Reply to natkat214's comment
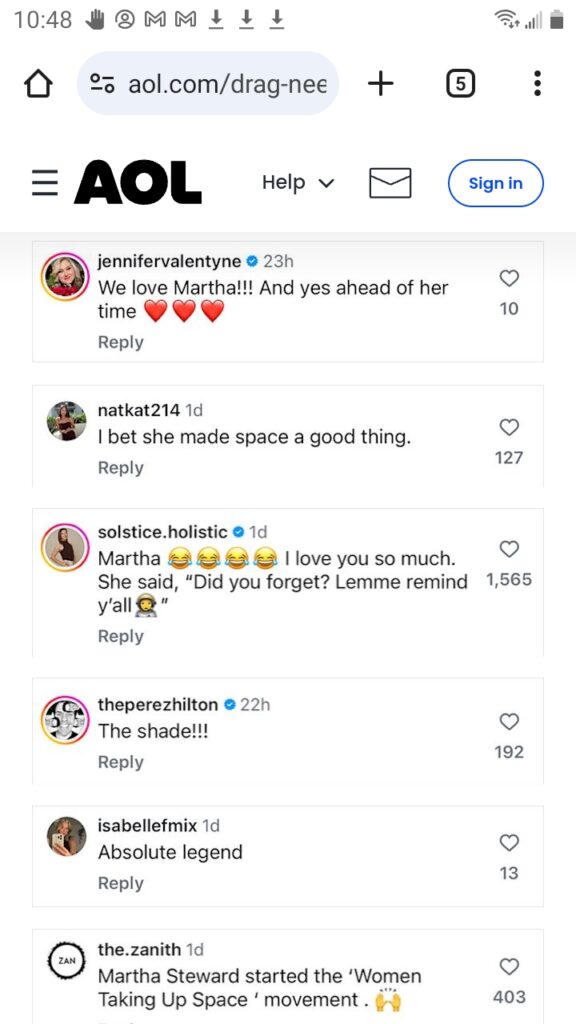This screenshot has height=1024, width=576. tap(121, 468)
